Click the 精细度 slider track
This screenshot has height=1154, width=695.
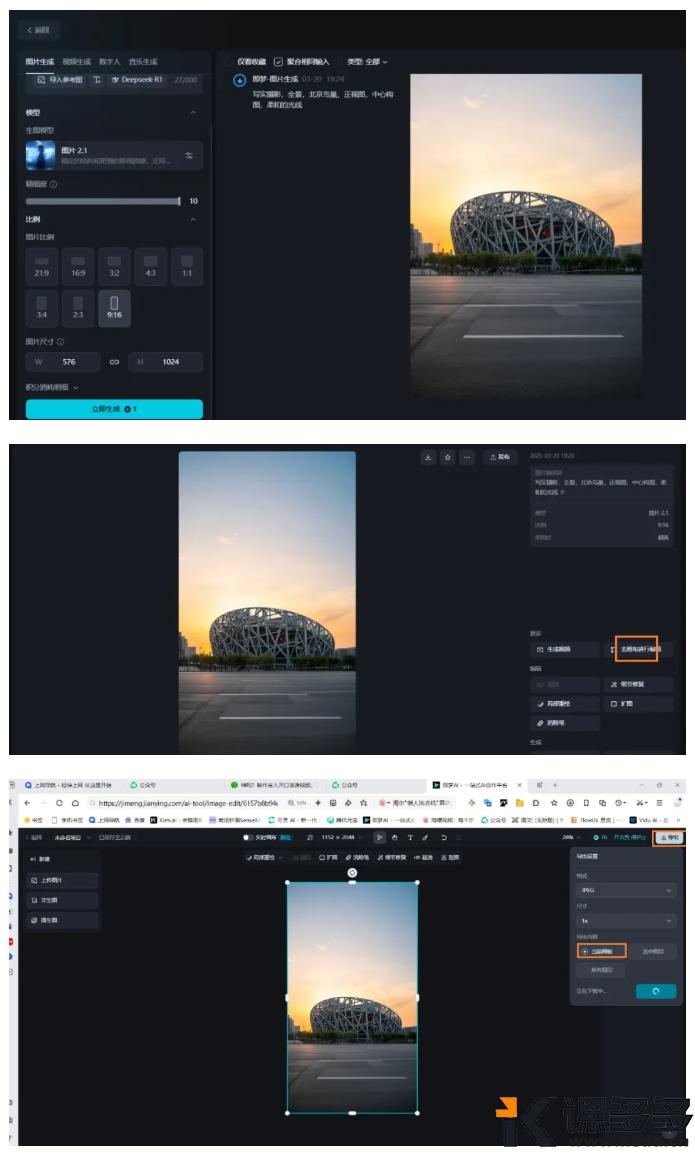(x=100, y=201)
